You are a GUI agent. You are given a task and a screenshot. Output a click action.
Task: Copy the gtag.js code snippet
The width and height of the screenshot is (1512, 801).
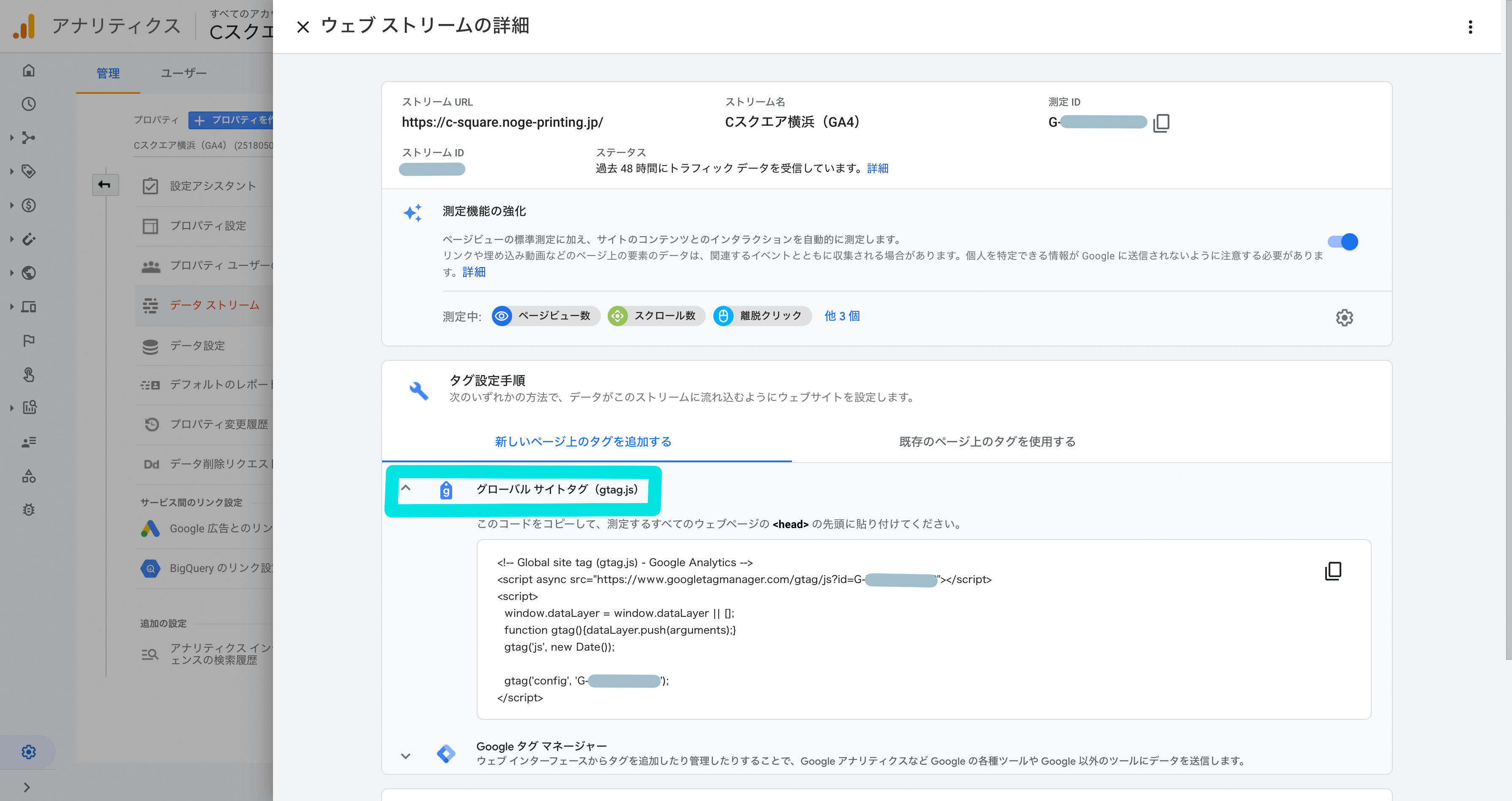tap(1333, 571)
